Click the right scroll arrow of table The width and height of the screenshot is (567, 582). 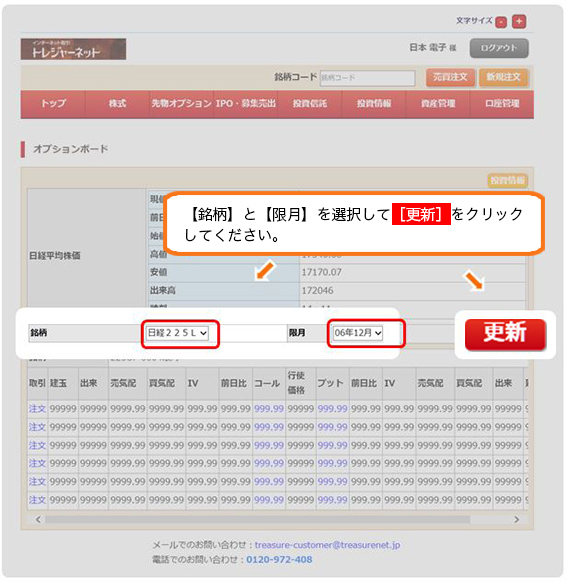[x=516, y=519]
